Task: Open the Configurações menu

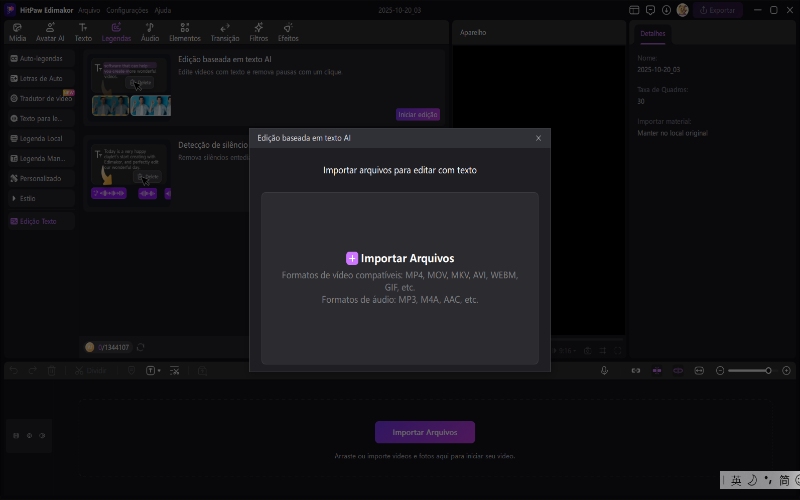Action: point(127,9)
